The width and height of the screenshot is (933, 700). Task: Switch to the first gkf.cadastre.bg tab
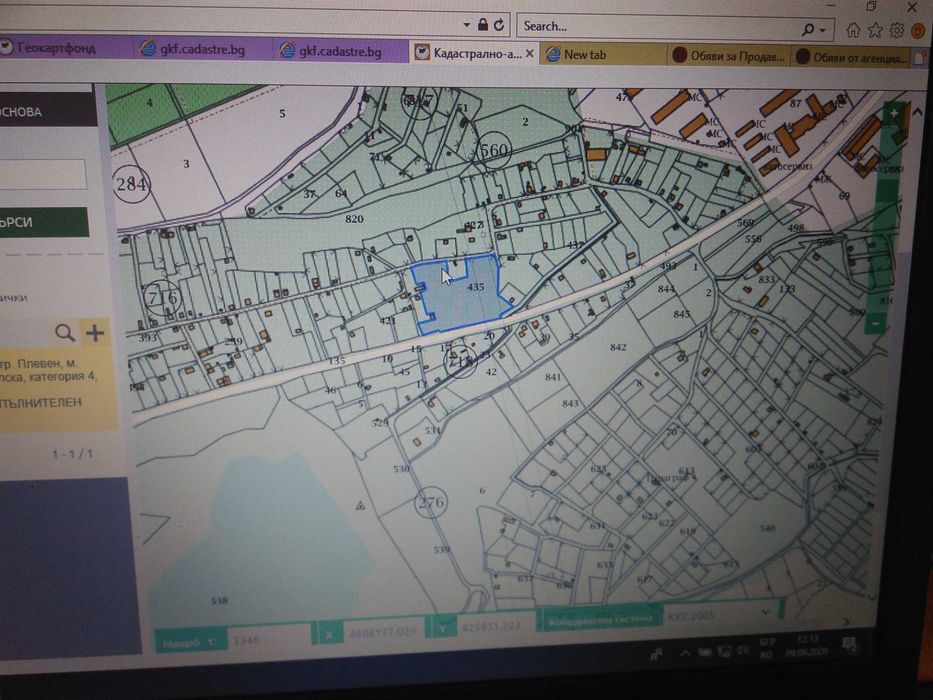(x=202, y=49)
